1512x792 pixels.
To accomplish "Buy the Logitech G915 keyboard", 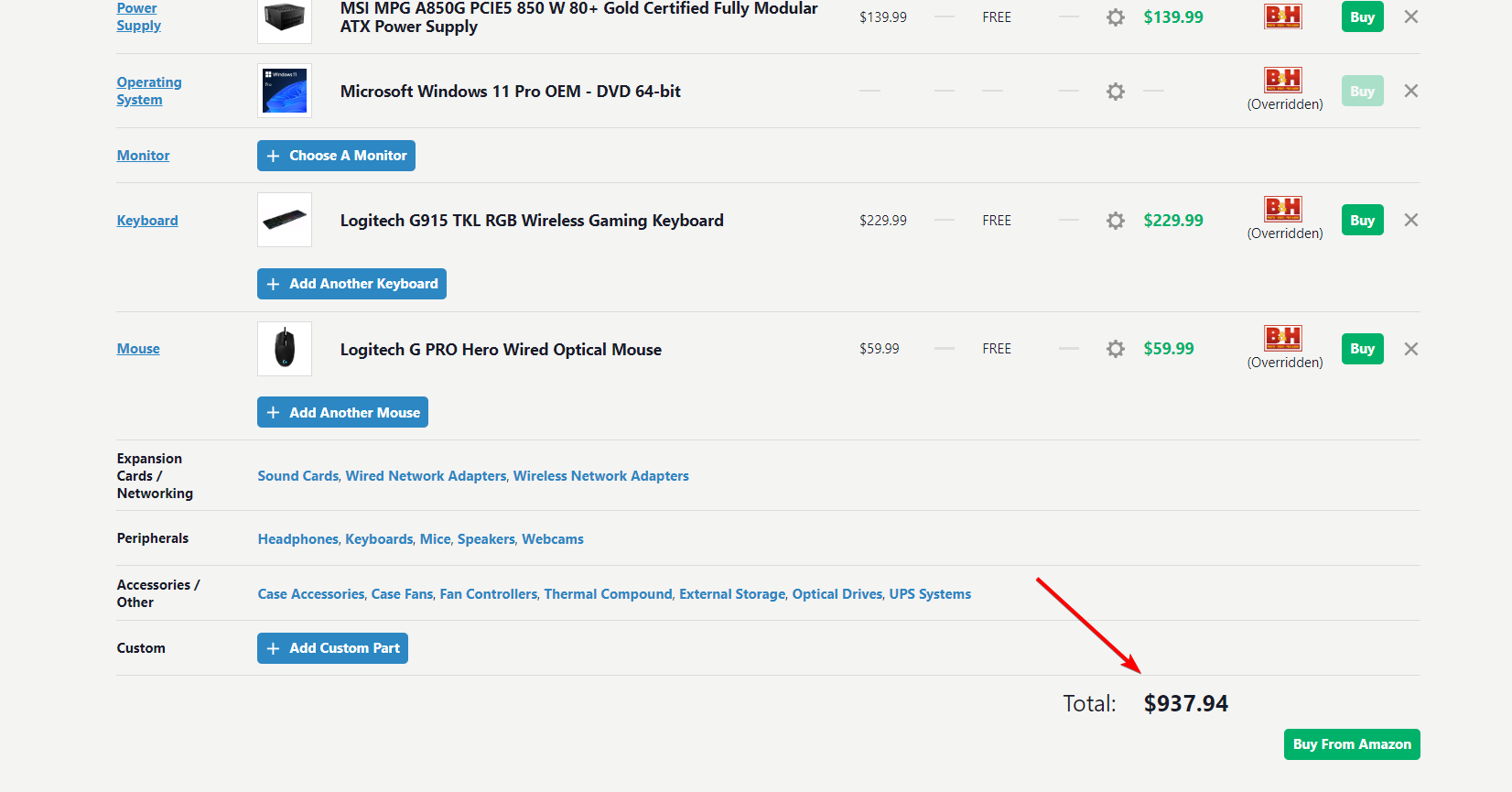I will [x=1362, y=220].
